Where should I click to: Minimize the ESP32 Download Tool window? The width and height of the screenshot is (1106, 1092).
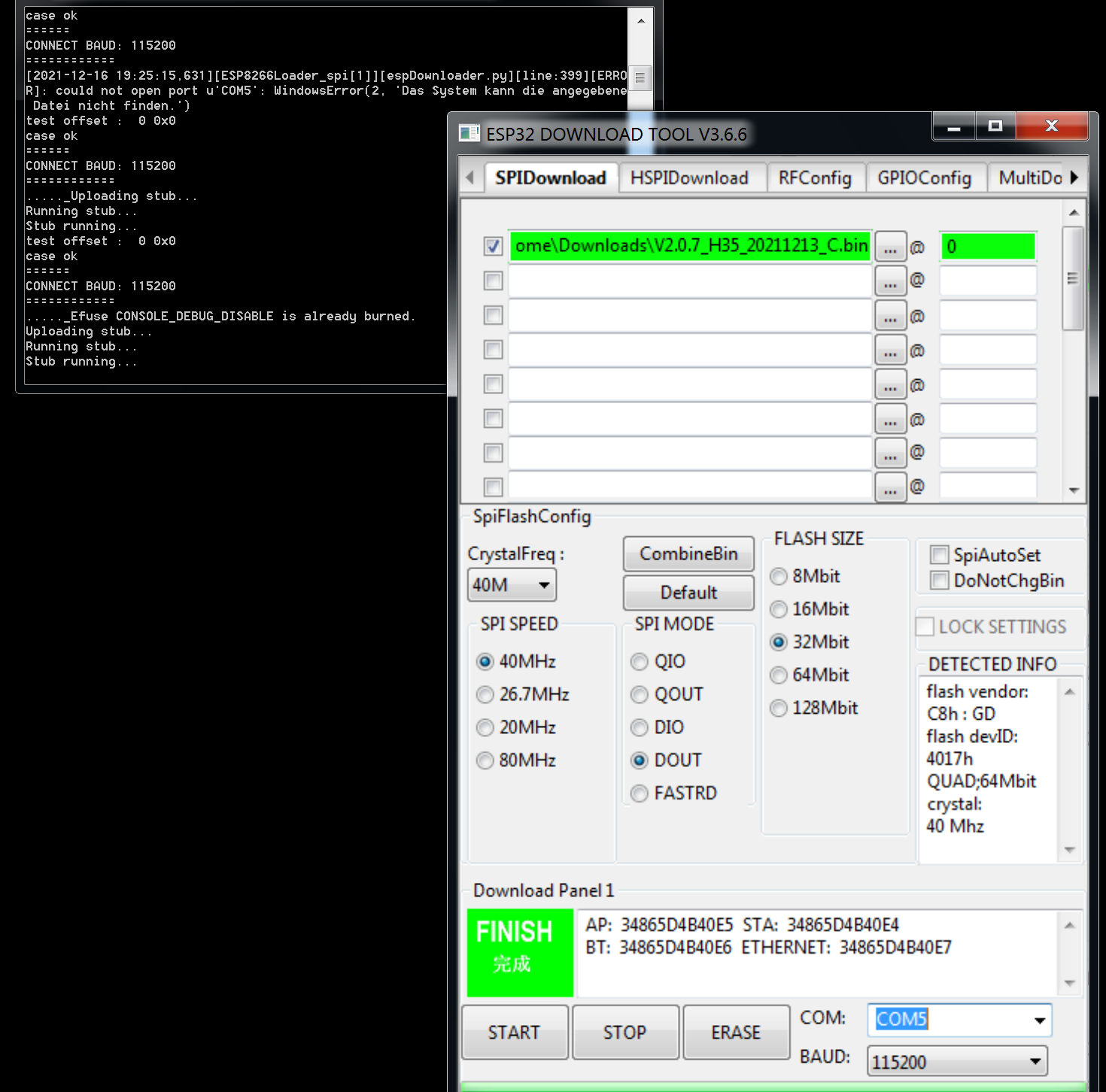pyautogui.click(x=954, y=127)
